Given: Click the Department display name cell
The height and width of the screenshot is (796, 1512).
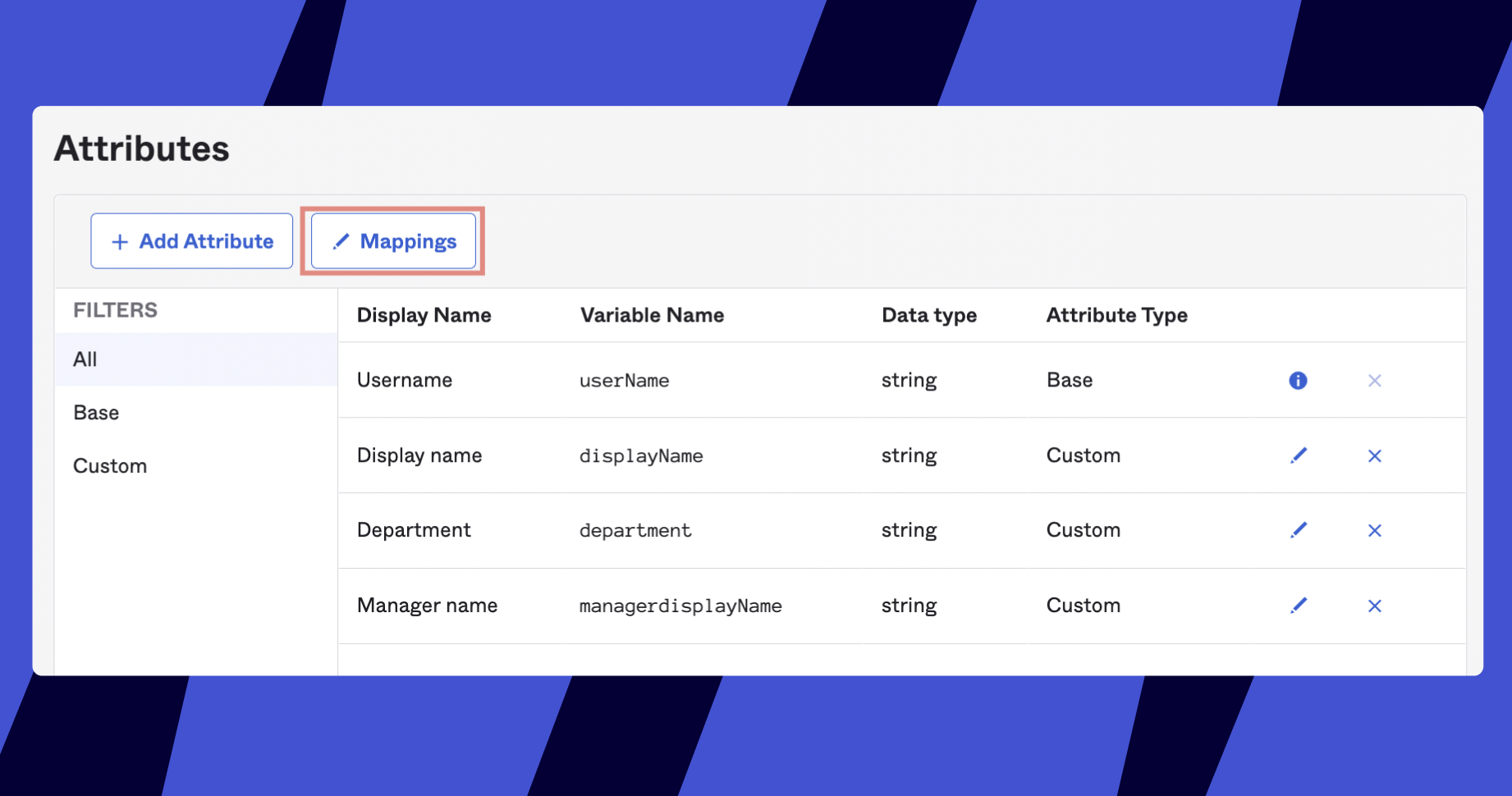Looking at the screenshot, I should (414, 530).
